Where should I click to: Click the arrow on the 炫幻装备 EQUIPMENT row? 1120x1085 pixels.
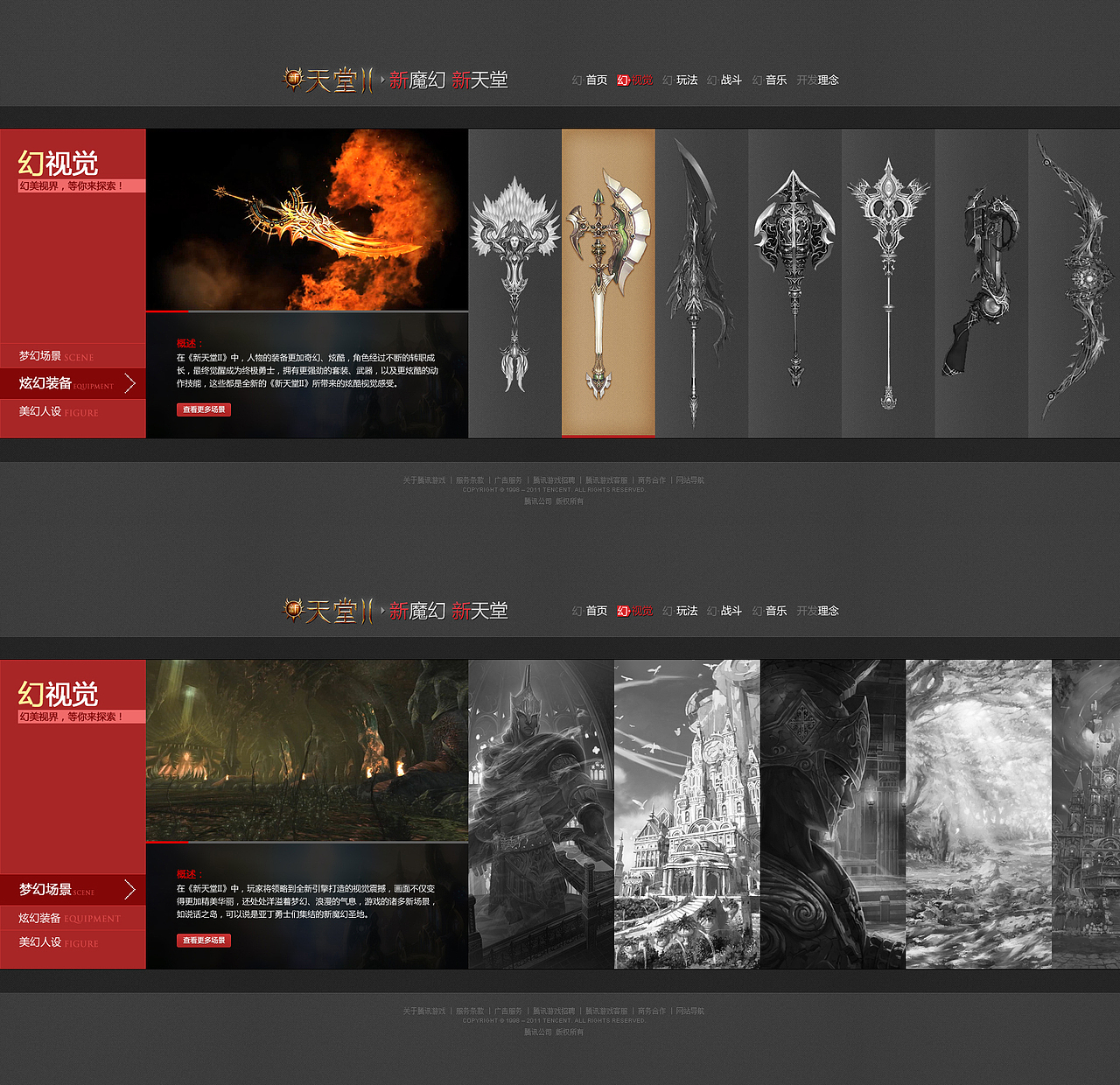pyautogui.click(x=129, y=382)
